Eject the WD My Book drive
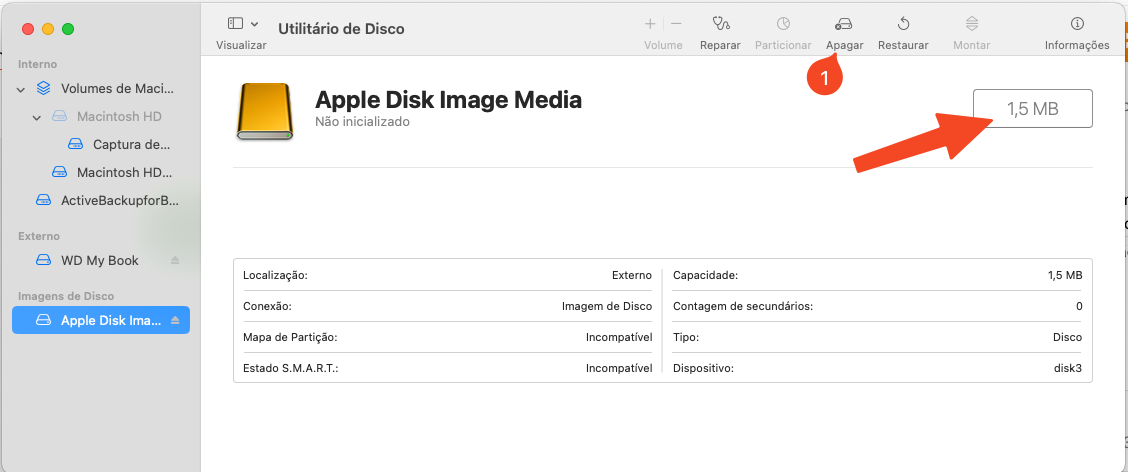1128x472 pixels. coord(175,260)
